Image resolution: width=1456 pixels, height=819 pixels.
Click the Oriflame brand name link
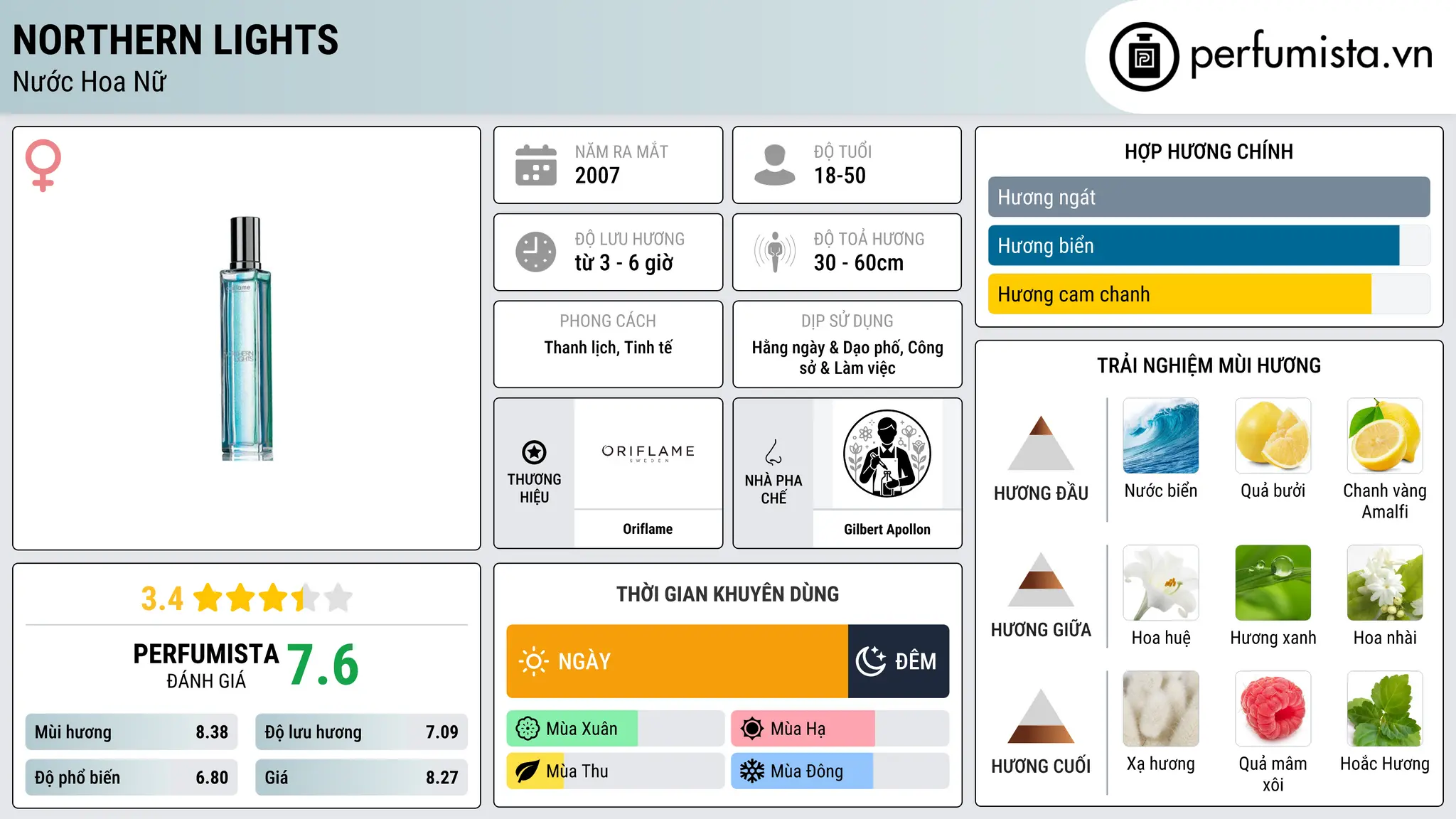pyautogui.click(x=648, y=529)
